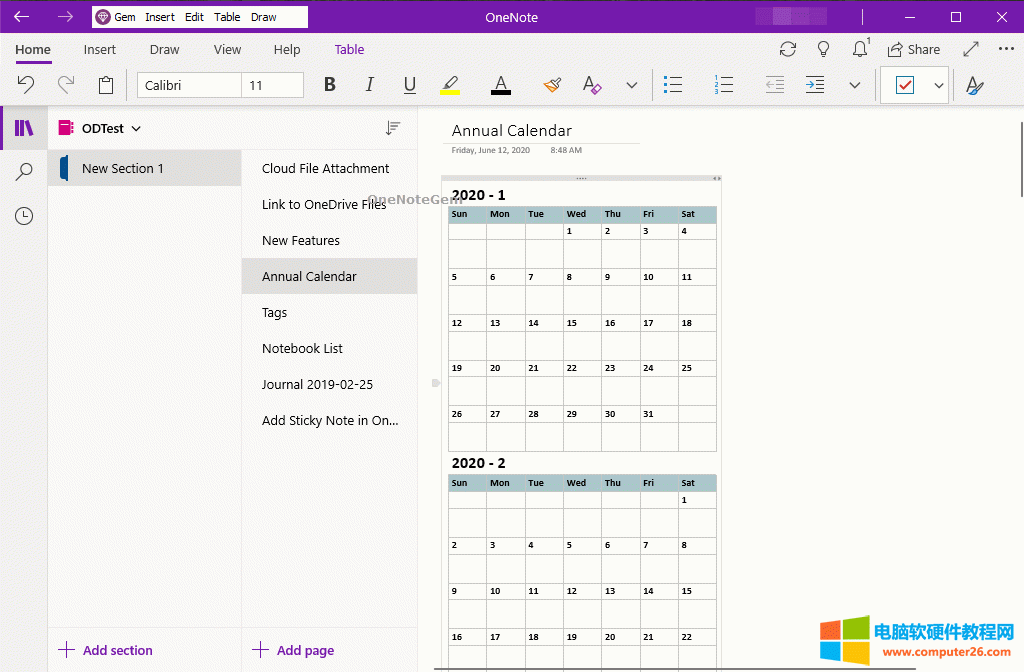
Task: Click the Add page button
Action: (x=293, y=650)
